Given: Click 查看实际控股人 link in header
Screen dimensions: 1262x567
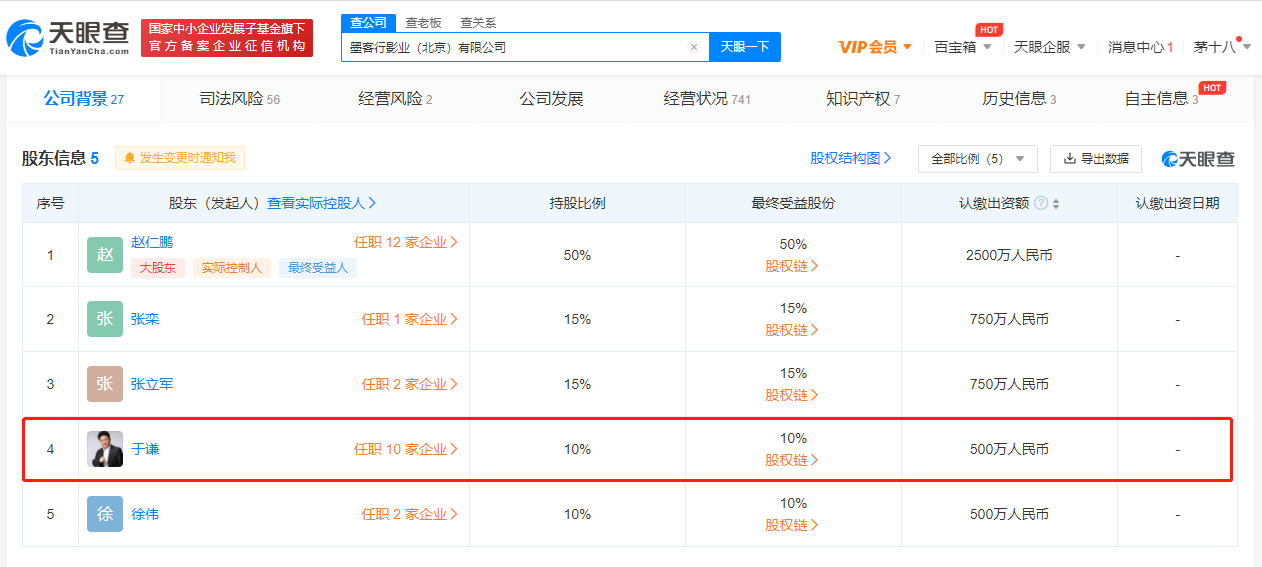Looking at the screenshot, I should click(322, 203).
